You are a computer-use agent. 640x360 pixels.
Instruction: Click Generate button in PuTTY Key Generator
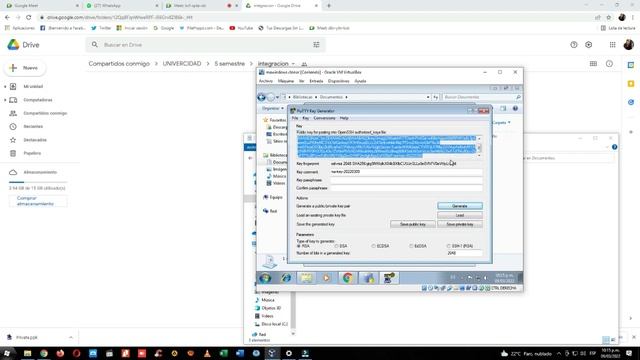(x=460, y=206)
